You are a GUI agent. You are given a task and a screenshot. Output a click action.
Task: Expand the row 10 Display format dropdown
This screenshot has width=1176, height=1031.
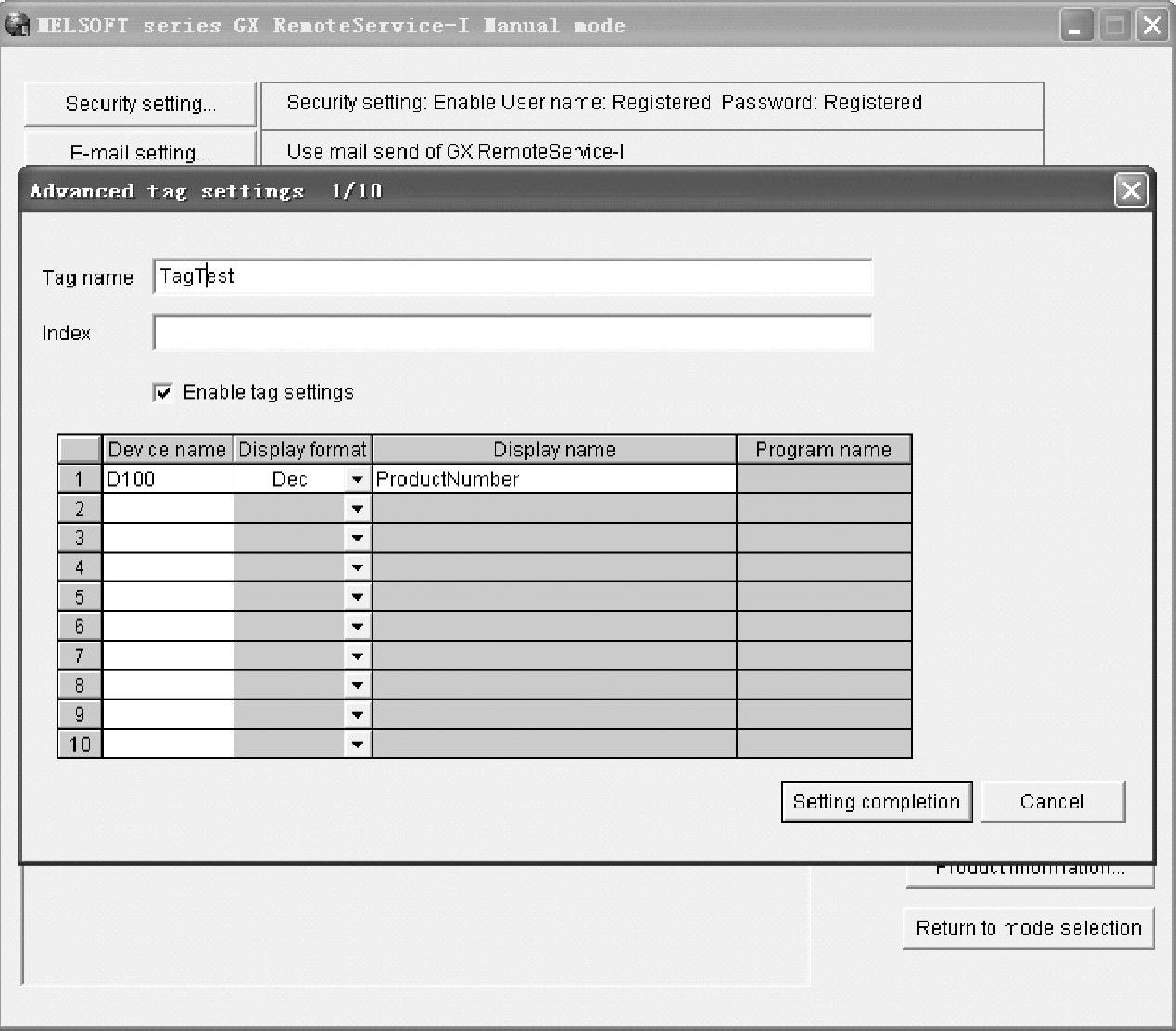(x=357, y=744)
